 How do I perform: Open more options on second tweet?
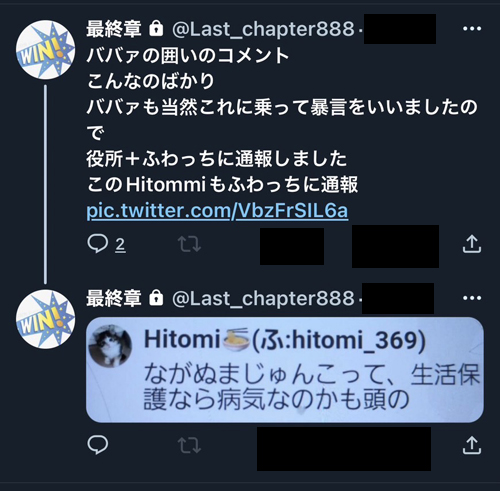pos(472,298)
